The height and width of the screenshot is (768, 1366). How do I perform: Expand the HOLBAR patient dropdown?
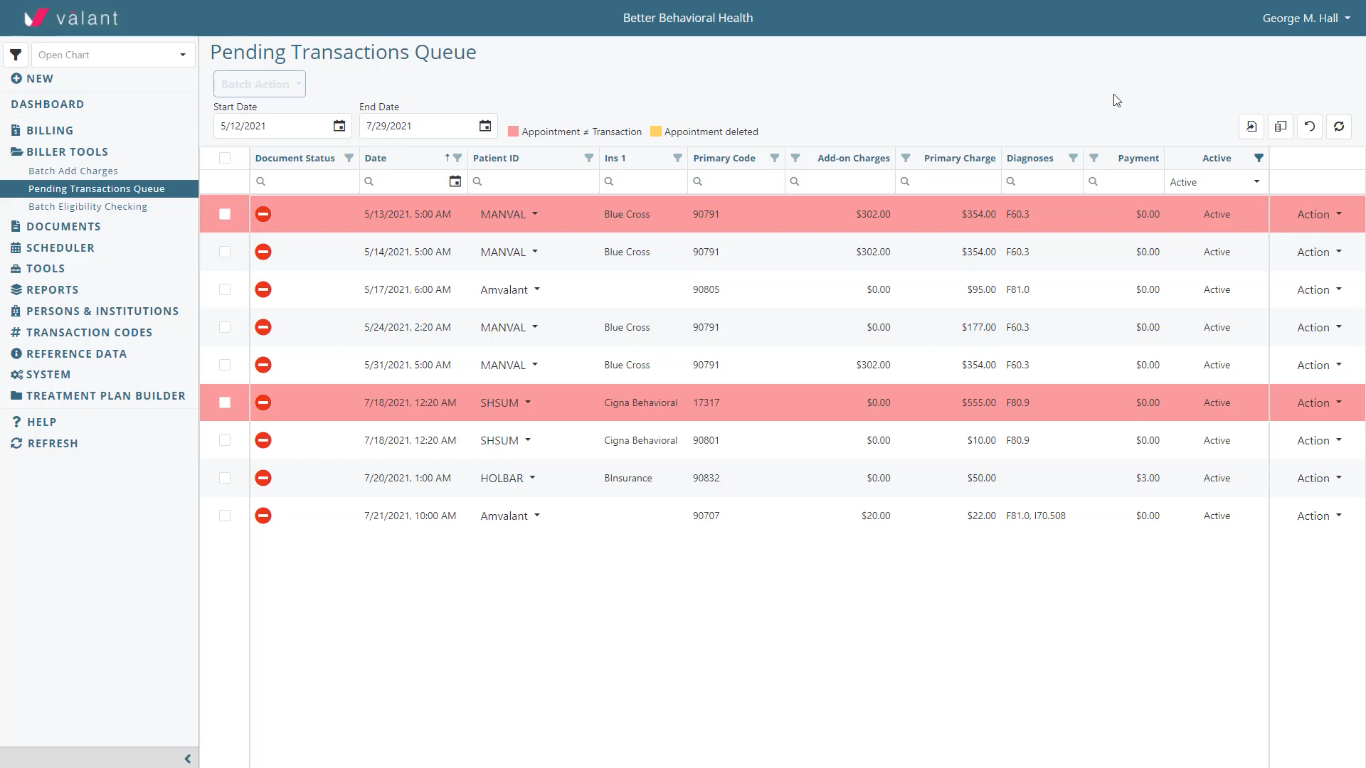tap(532, 478)
